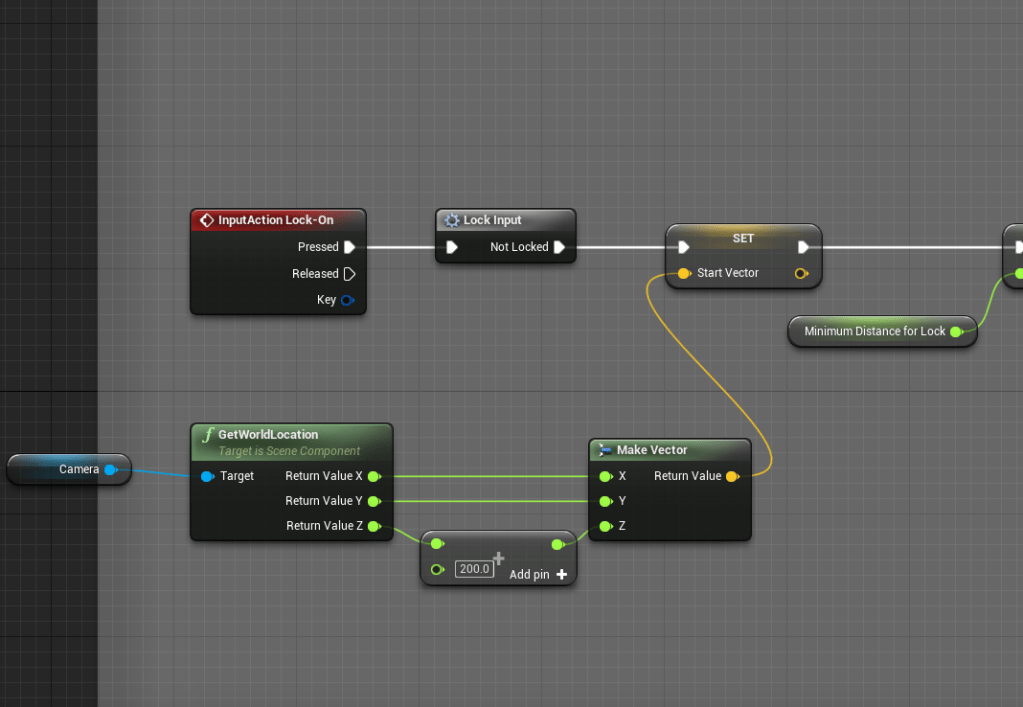Viewport: 1023px width, 707px height.
Task: Click the Lock Input node's input execution pin
Action: pos(452,247)
